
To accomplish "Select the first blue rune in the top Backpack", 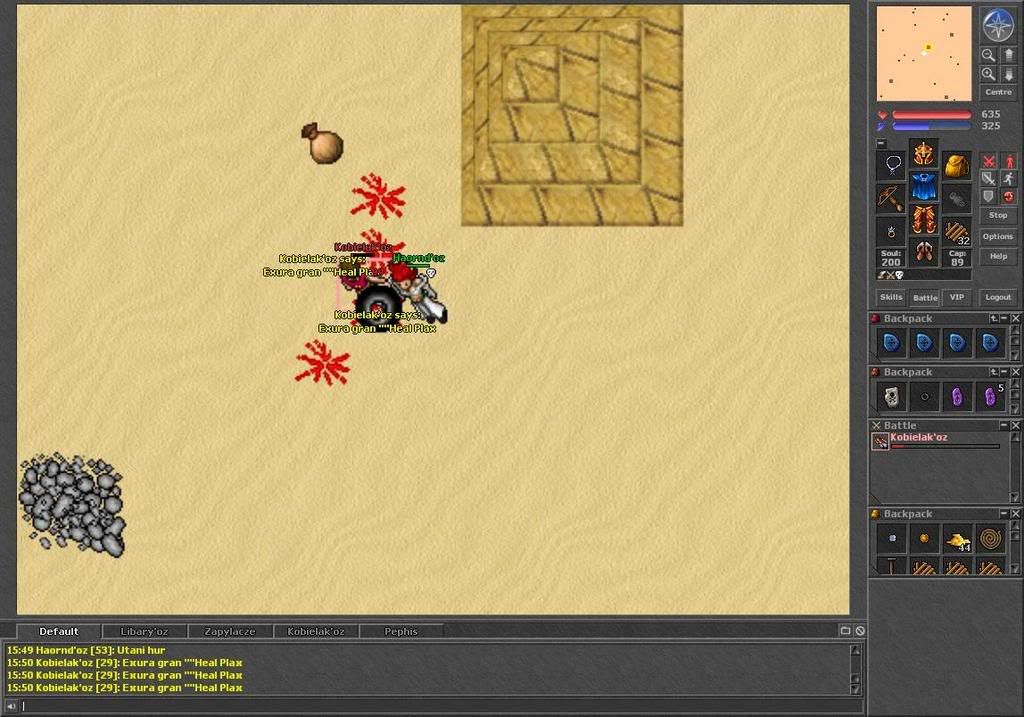I will pyautogui.click(x=891, y=342).
